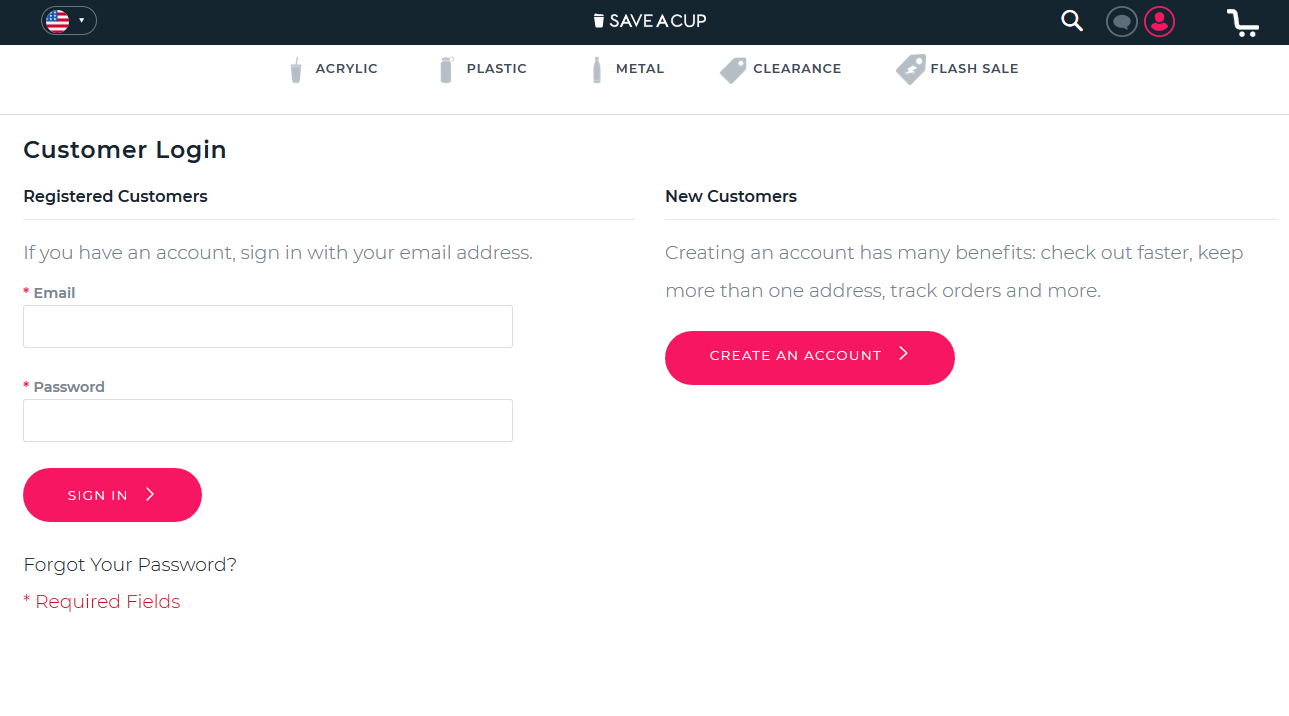Click the Create an Account button
Image resolution: width=1289 pixels, height=716 pixels.
click(810, 358)
